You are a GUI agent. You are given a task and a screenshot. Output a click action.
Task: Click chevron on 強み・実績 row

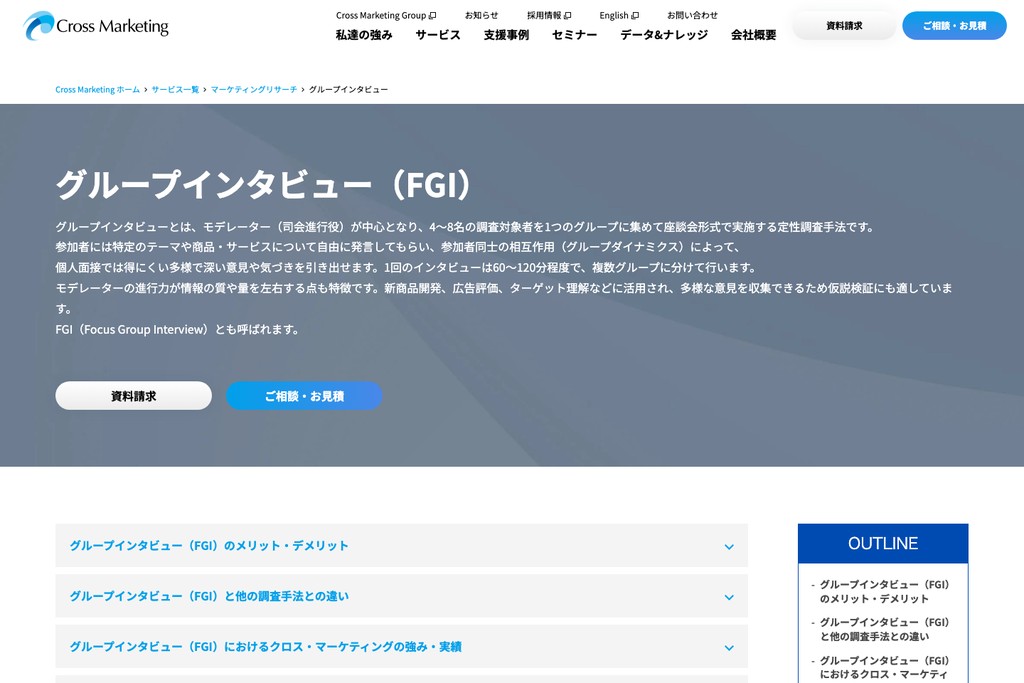click(729, 648)
